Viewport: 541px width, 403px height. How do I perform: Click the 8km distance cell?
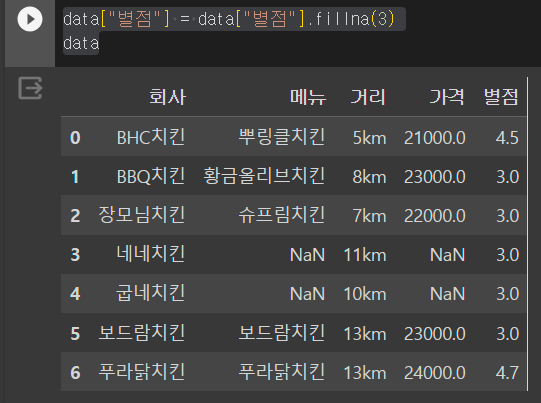click(369, 177)
